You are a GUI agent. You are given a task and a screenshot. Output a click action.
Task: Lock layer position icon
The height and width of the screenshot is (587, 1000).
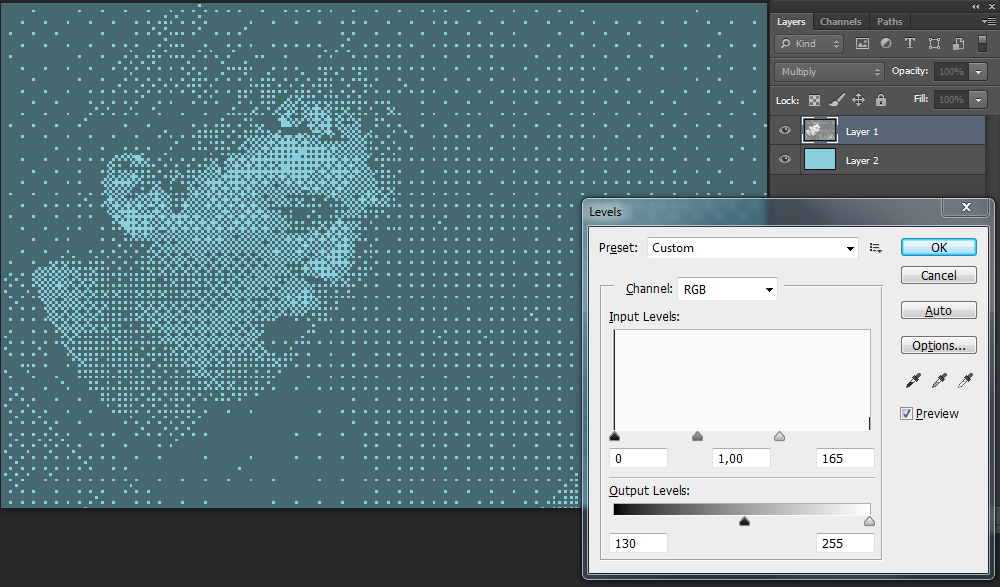point(858,100)
